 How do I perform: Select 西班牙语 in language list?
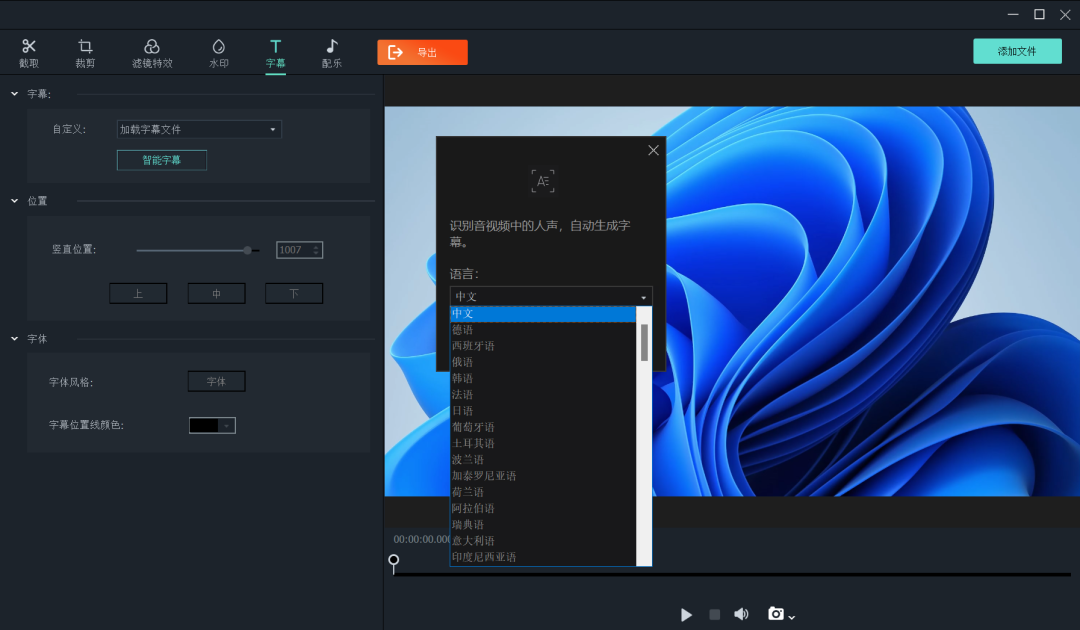point(543,346)
